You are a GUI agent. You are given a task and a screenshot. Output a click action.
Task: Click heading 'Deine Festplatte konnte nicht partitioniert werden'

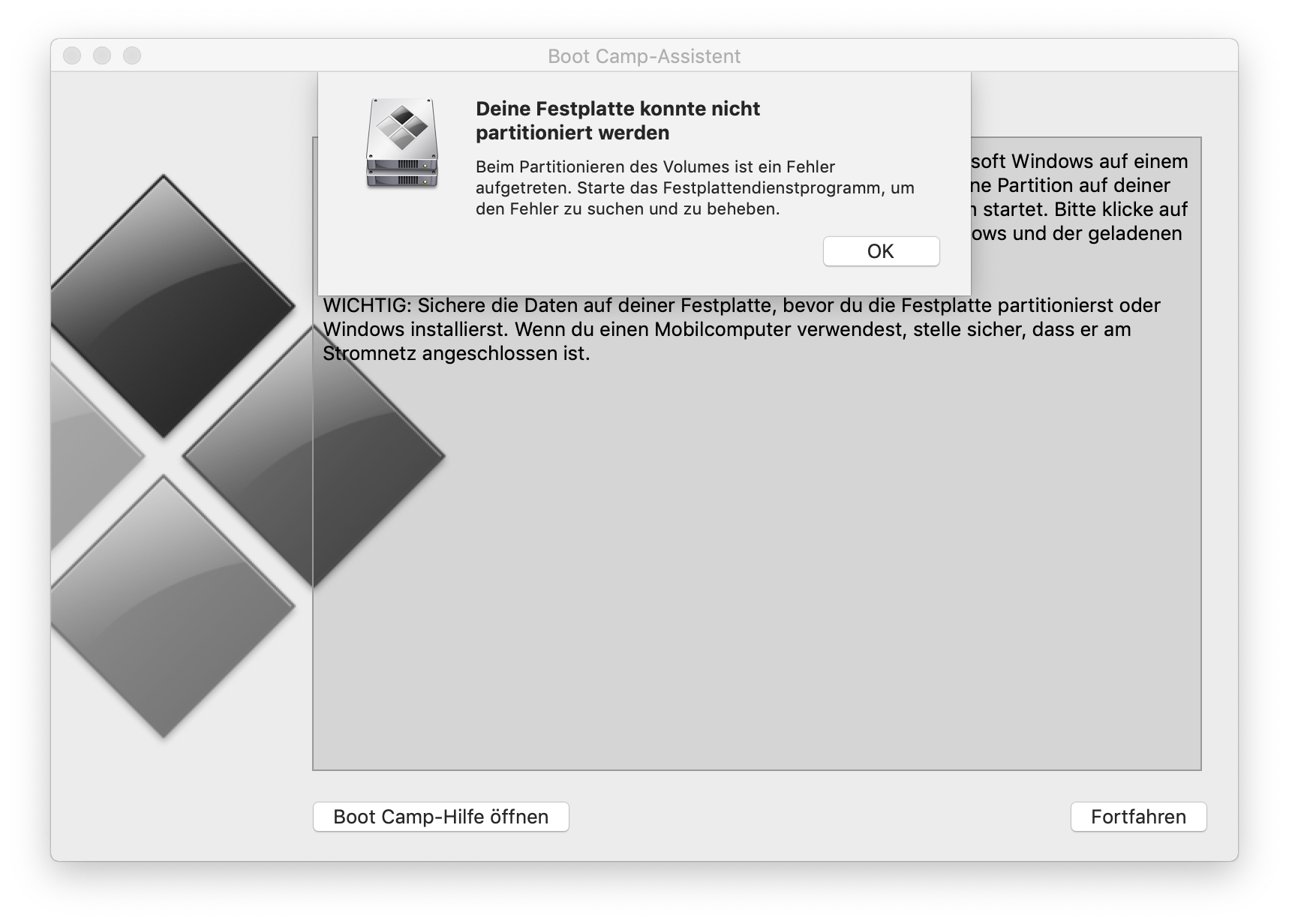pyautogui.click(x=617, y=121)
